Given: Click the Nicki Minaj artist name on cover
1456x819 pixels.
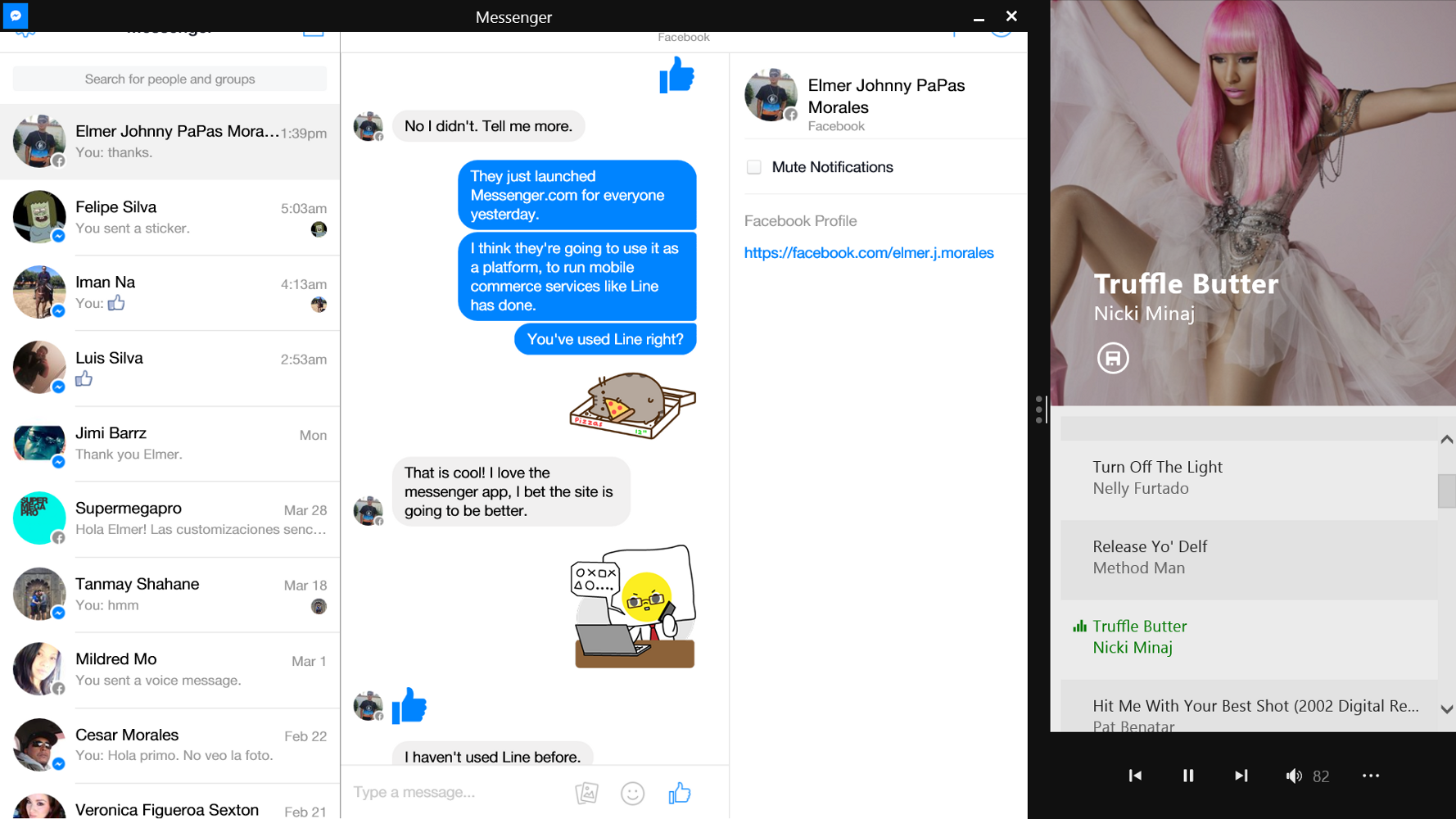Looking at the screenshot, I should [1144, 314].
